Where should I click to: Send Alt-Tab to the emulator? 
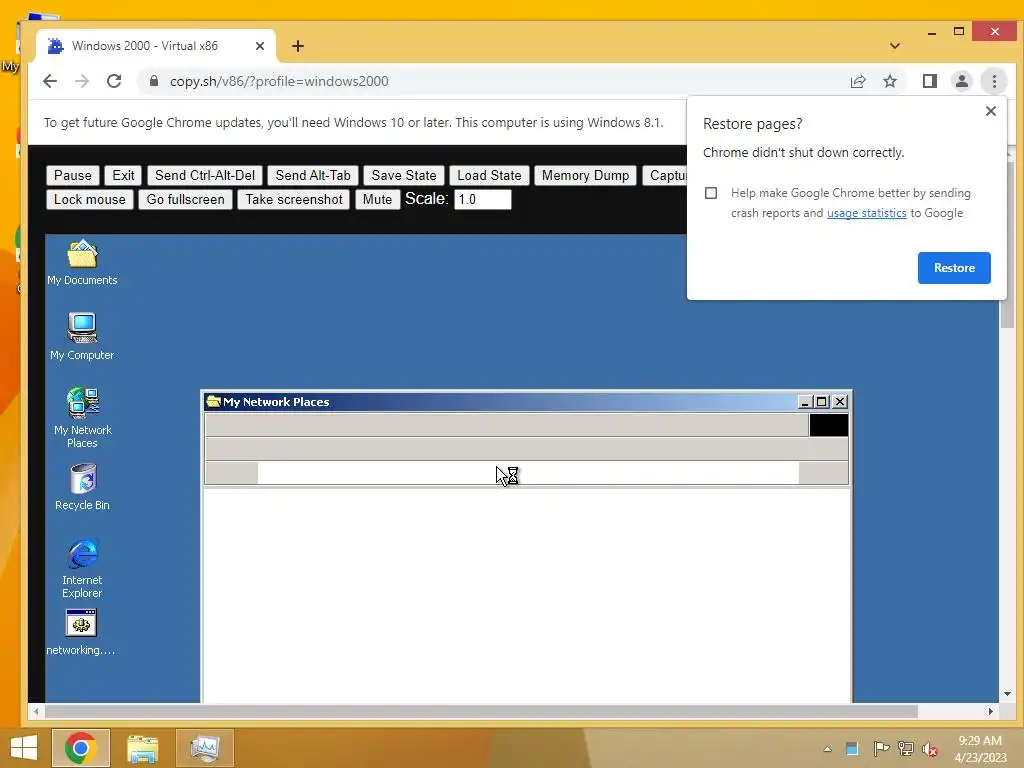point(313,175)
